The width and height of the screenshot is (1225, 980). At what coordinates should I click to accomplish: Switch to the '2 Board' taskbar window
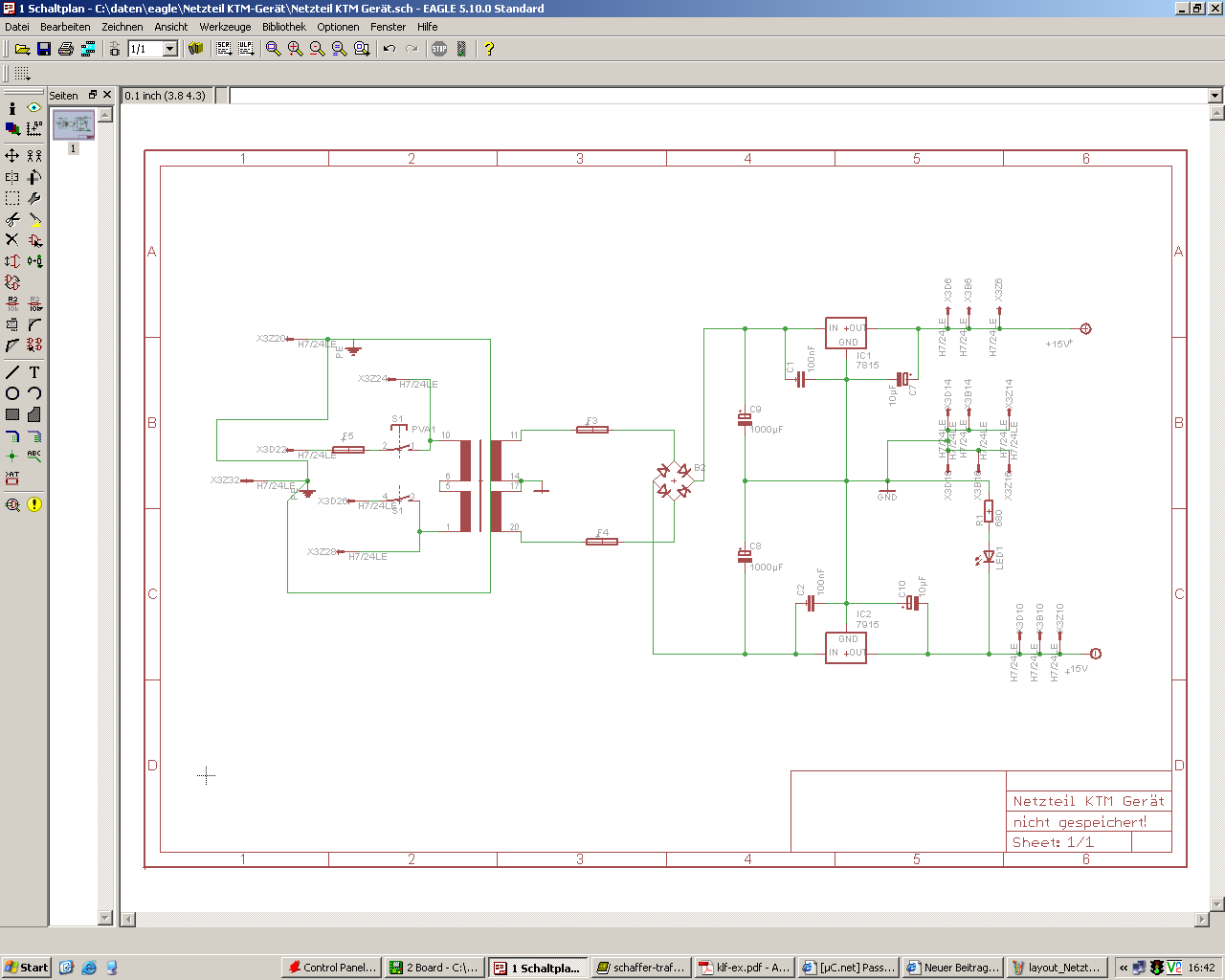(434, 968)
